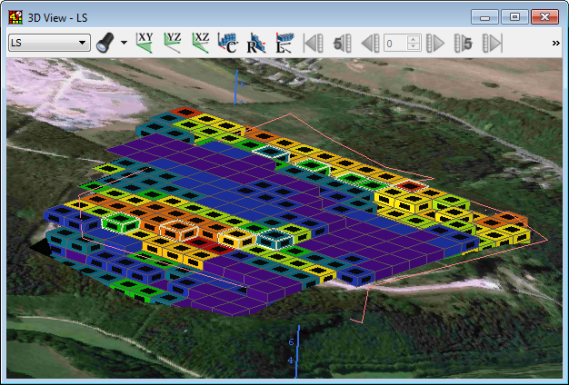Go to the previous slice

click(370, 43)
